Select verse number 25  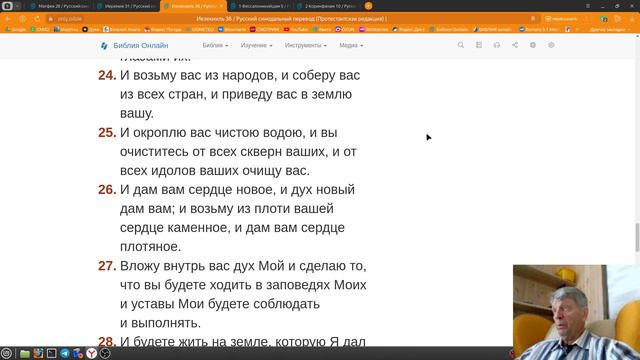107,133
